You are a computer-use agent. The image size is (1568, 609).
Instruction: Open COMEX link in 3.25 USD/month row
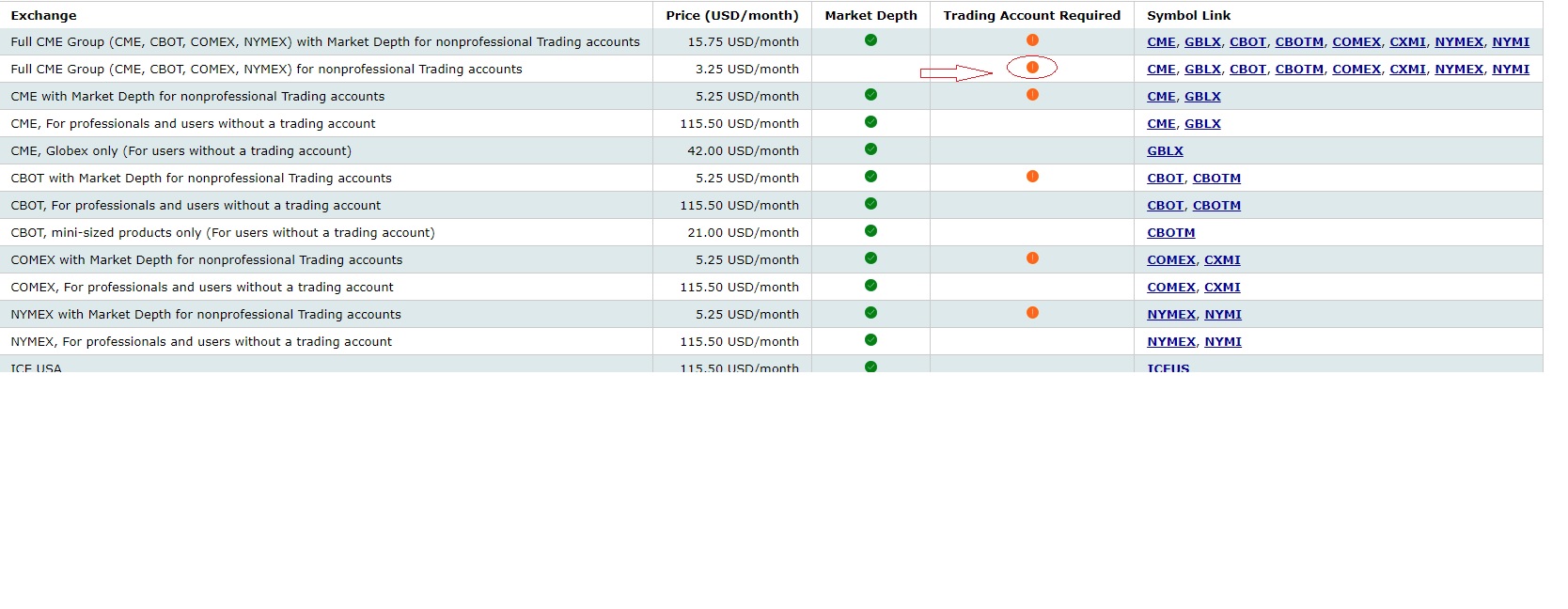point(1356,70)
